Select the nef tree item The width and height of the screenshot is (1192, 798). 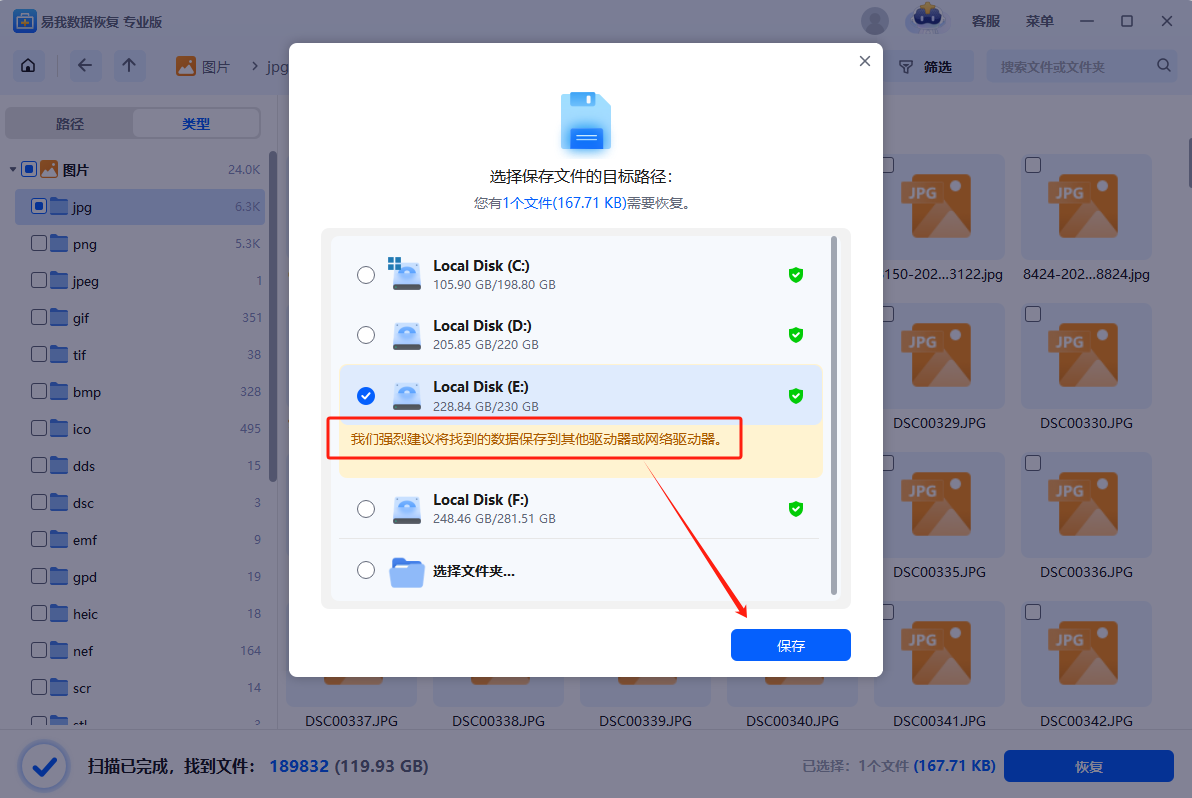tap(141, 651)
